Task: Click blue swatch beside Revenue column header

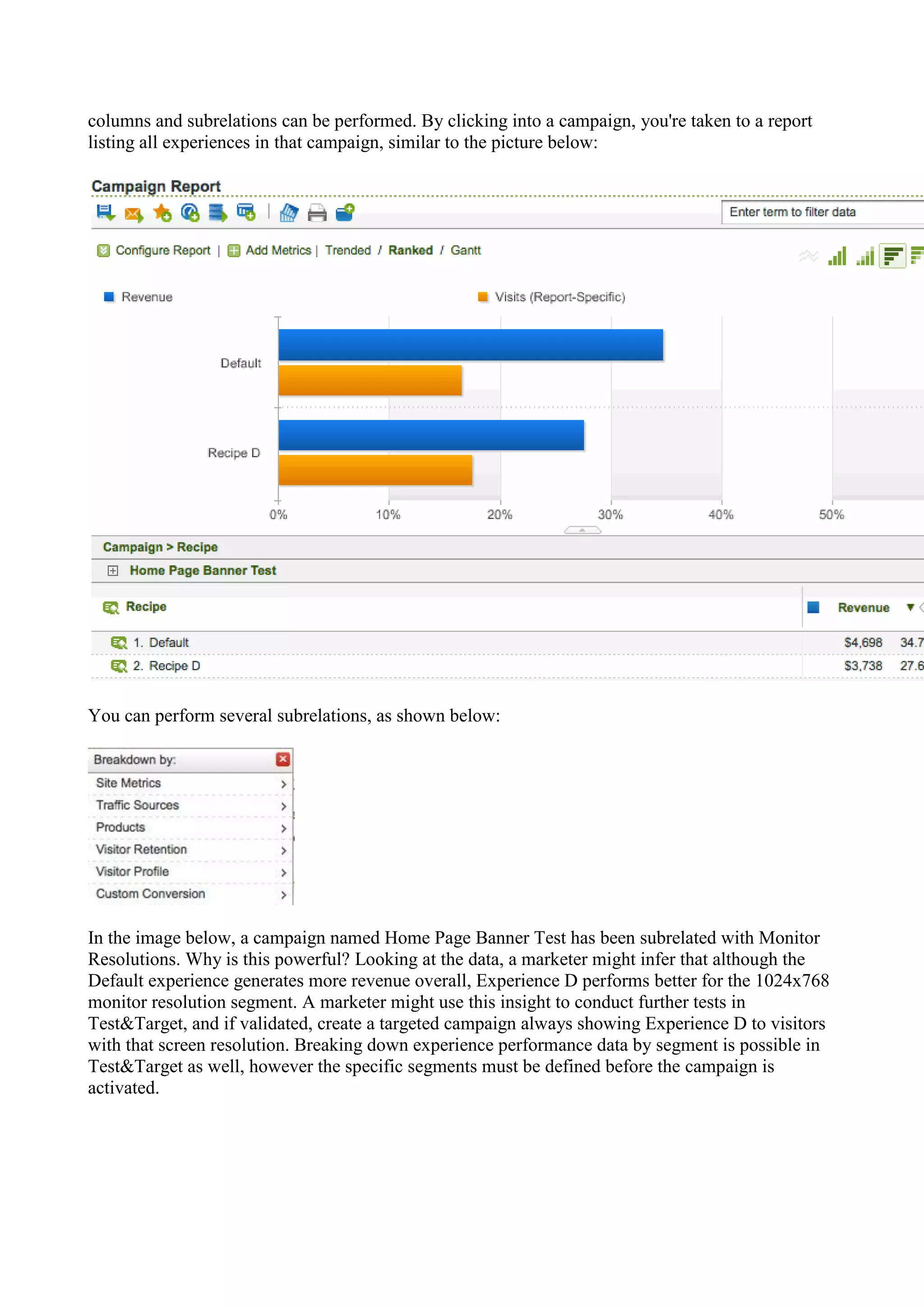Action: [813, 607]
